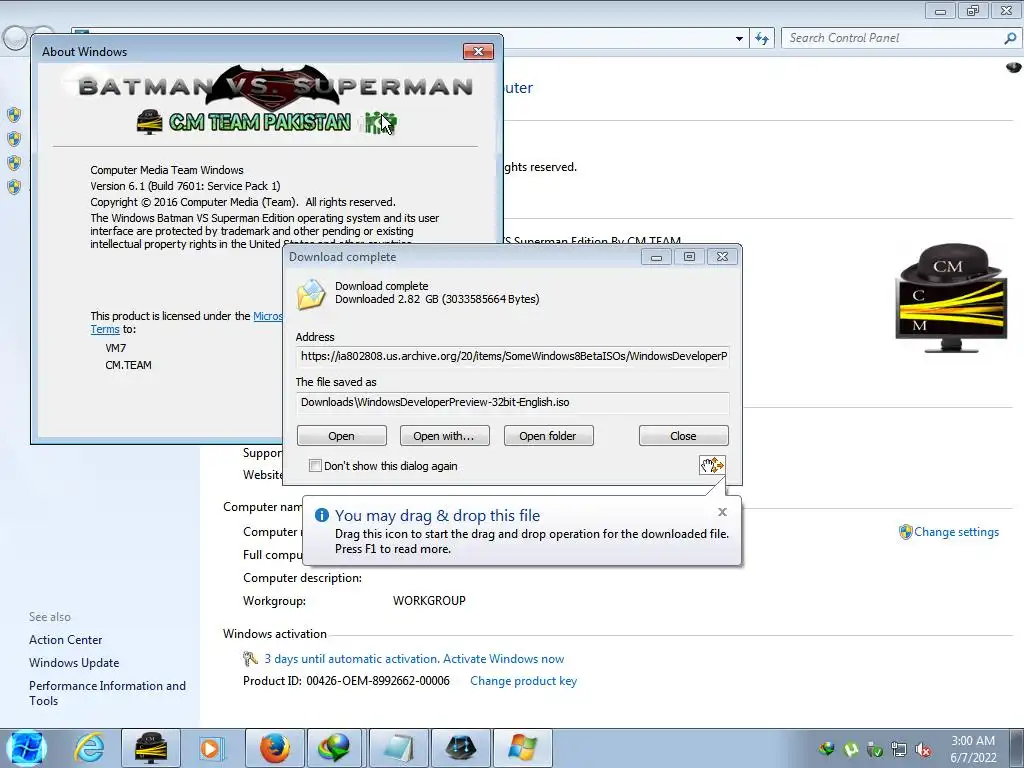Click the CM Team monitor logo
Screen dimensions: 1024x768
click(951, 298)
